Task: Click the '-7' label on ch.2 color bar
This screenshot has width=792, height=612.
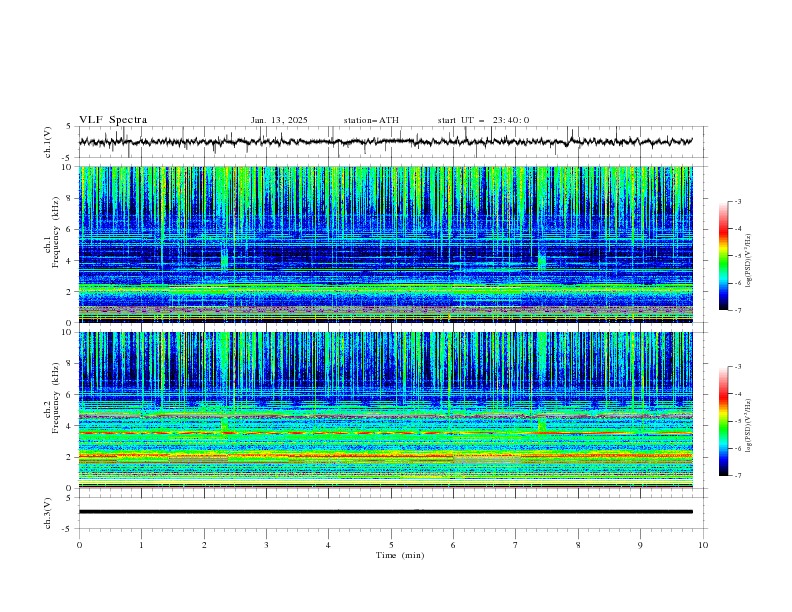Action: click(x=737, y=475)
